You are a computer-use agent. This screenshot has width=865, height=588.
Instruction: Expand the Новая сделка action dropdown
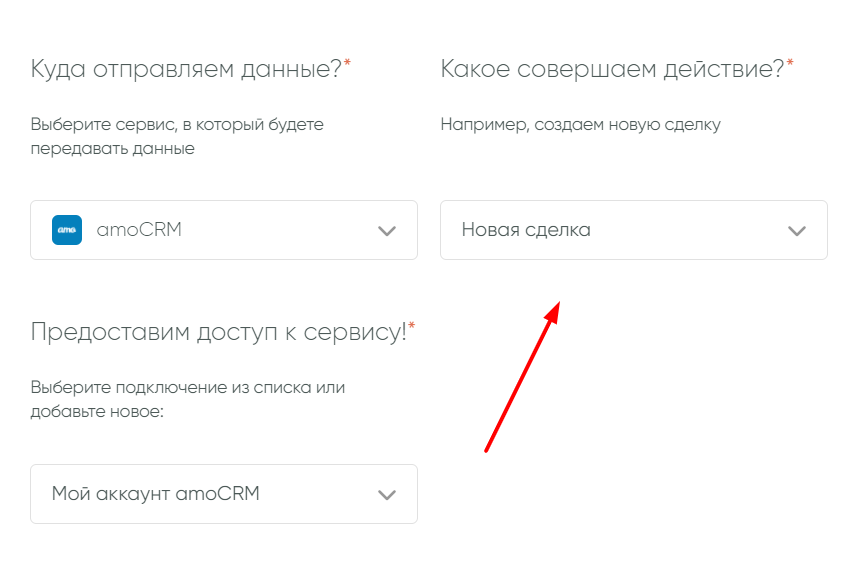[x=633, y=230]
